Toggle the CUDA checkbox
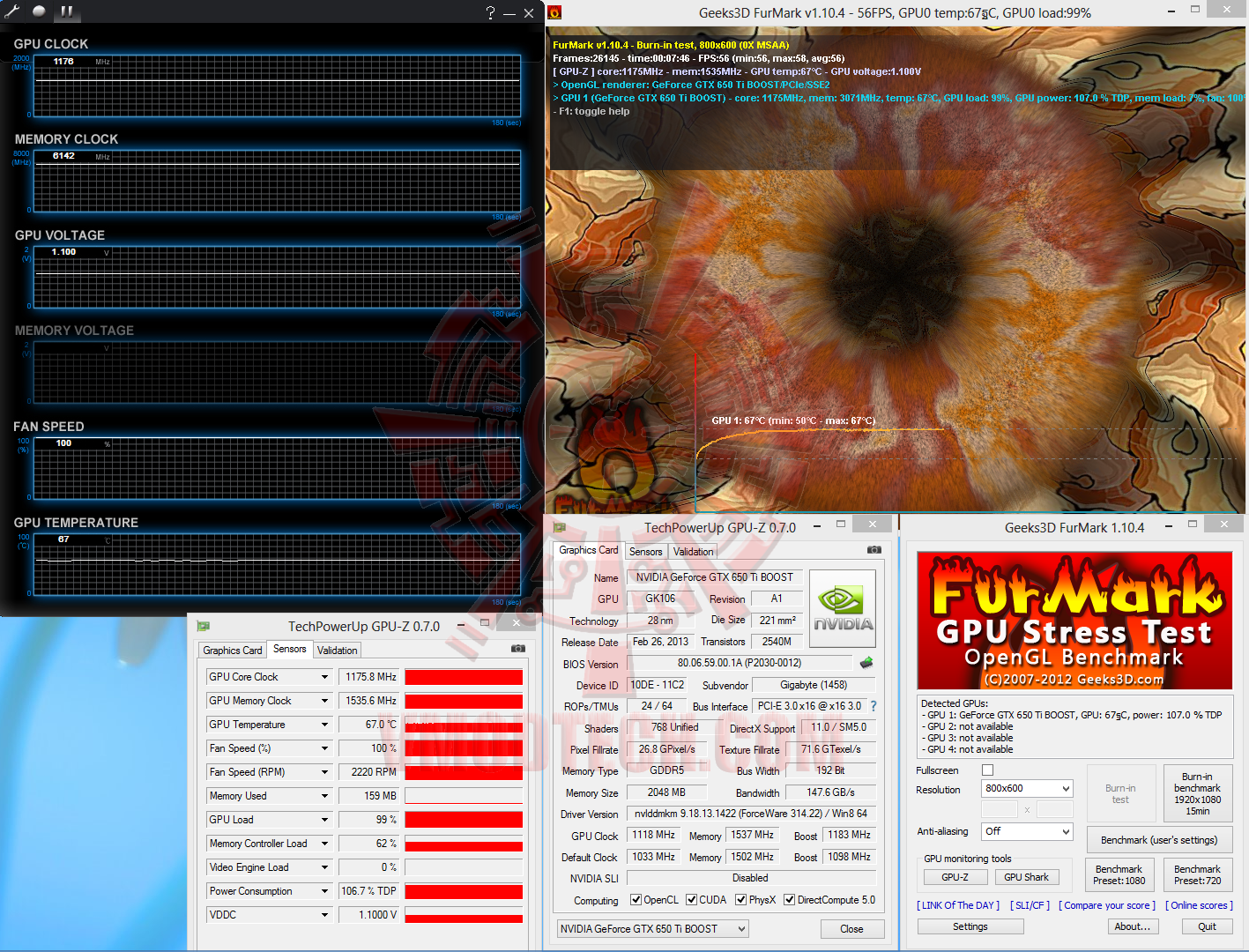 [x=692, y=900]
